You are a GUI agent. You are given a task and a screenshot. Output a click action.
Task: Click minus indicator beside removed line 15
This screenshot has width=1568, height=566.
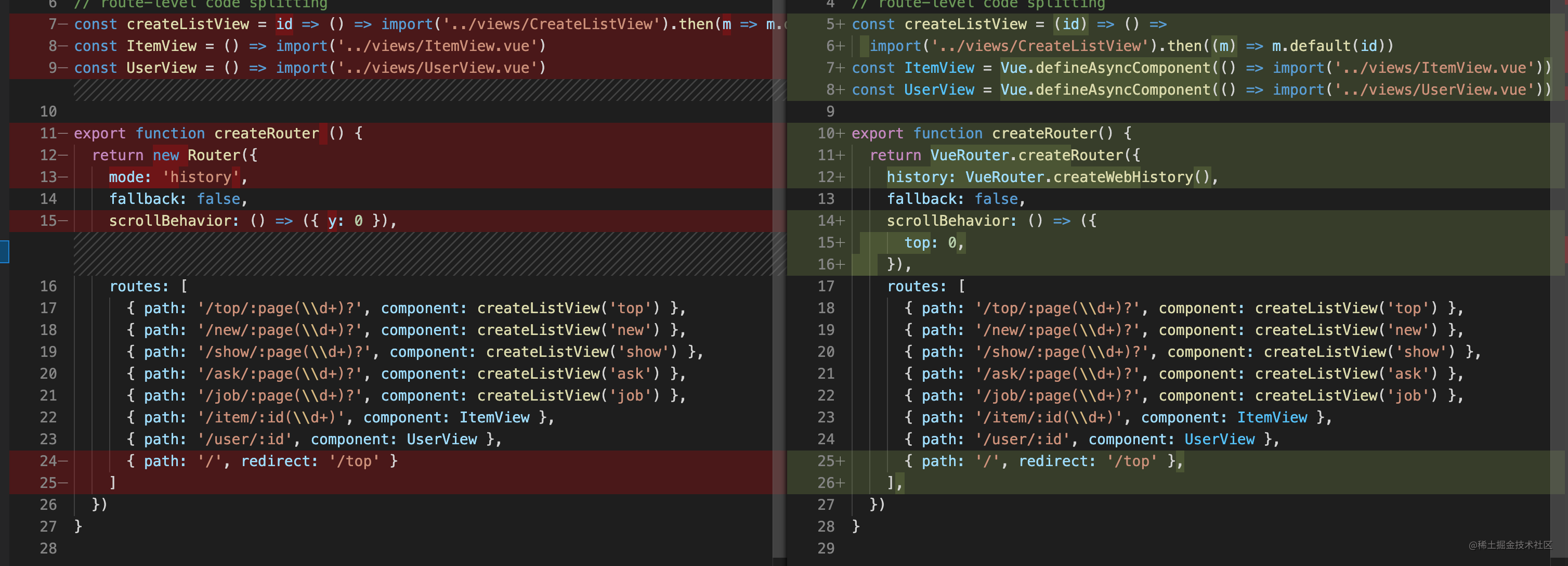(x=63, y=221)
